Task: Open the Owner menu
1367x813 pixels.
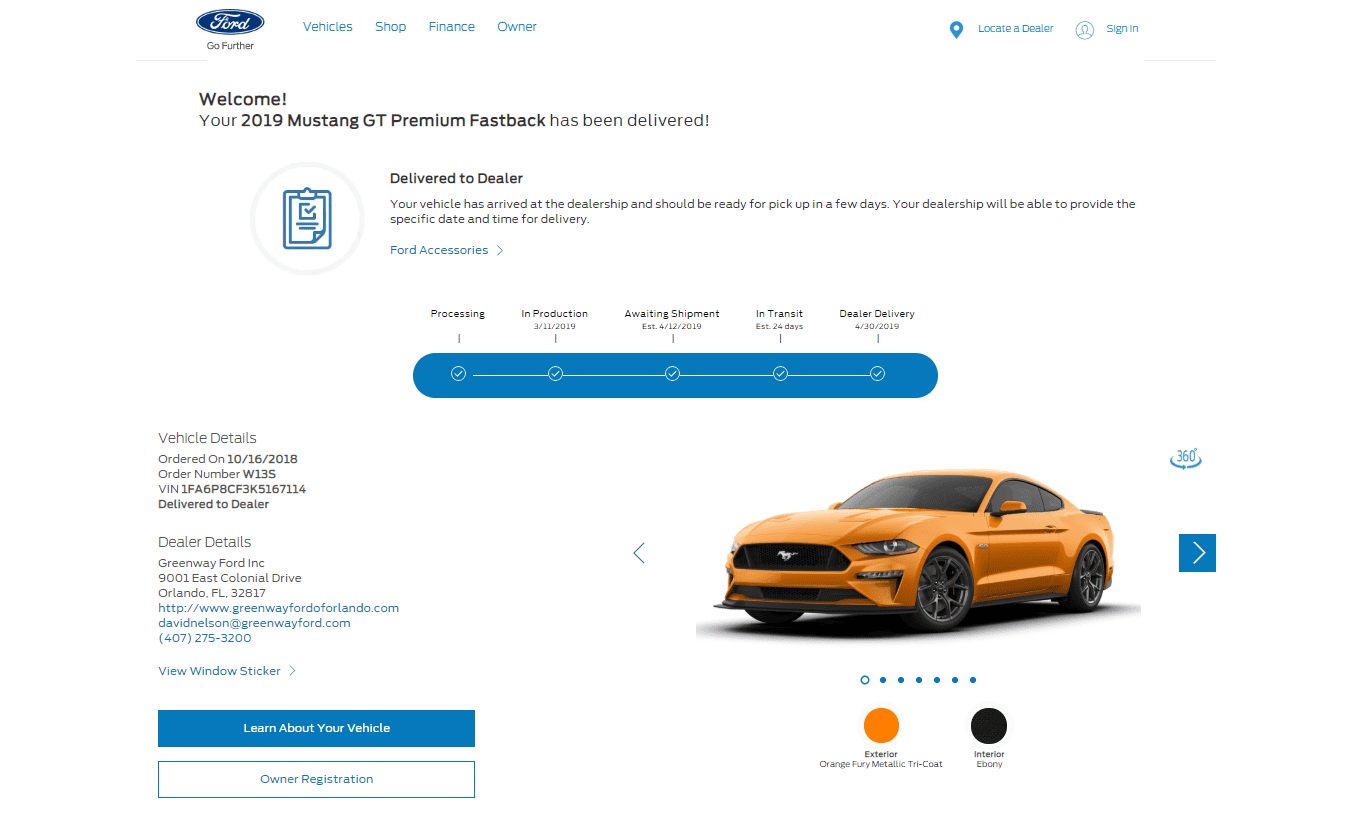Action: coord(517,27)
